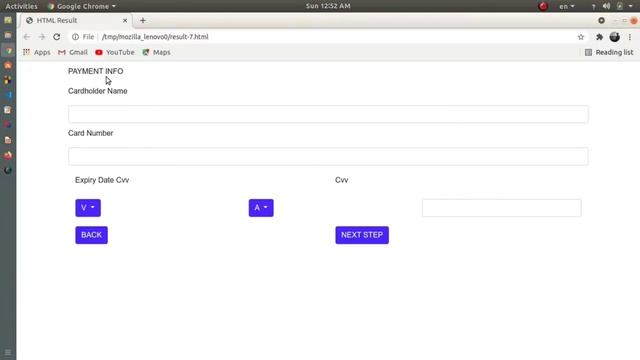This screenshot has height=360, width=640.
Task: Focus the Cardholder Name input field
Action: click(x=328, y=114)
